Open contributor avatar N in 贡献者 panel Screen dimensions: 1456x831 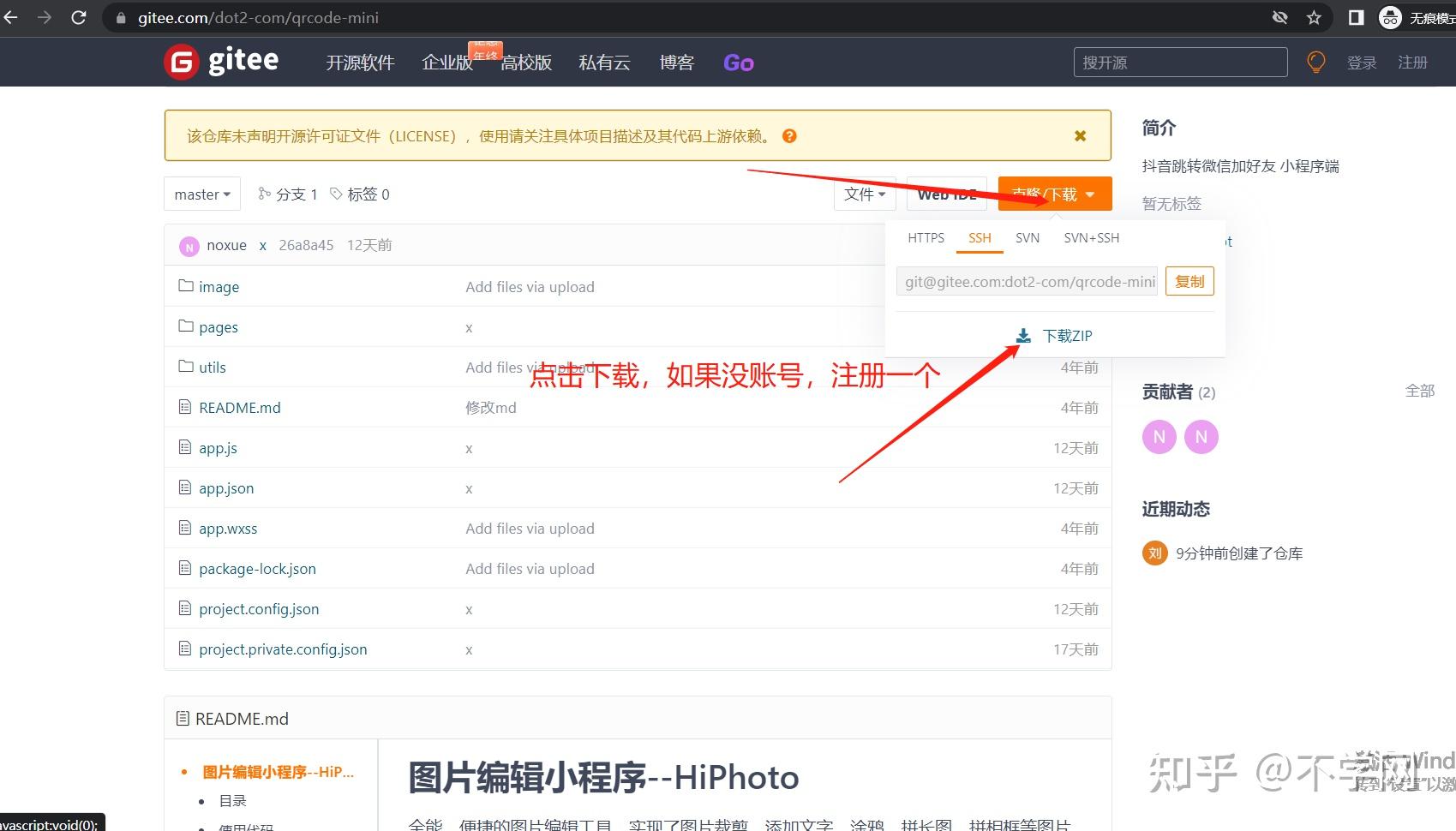1159,436
